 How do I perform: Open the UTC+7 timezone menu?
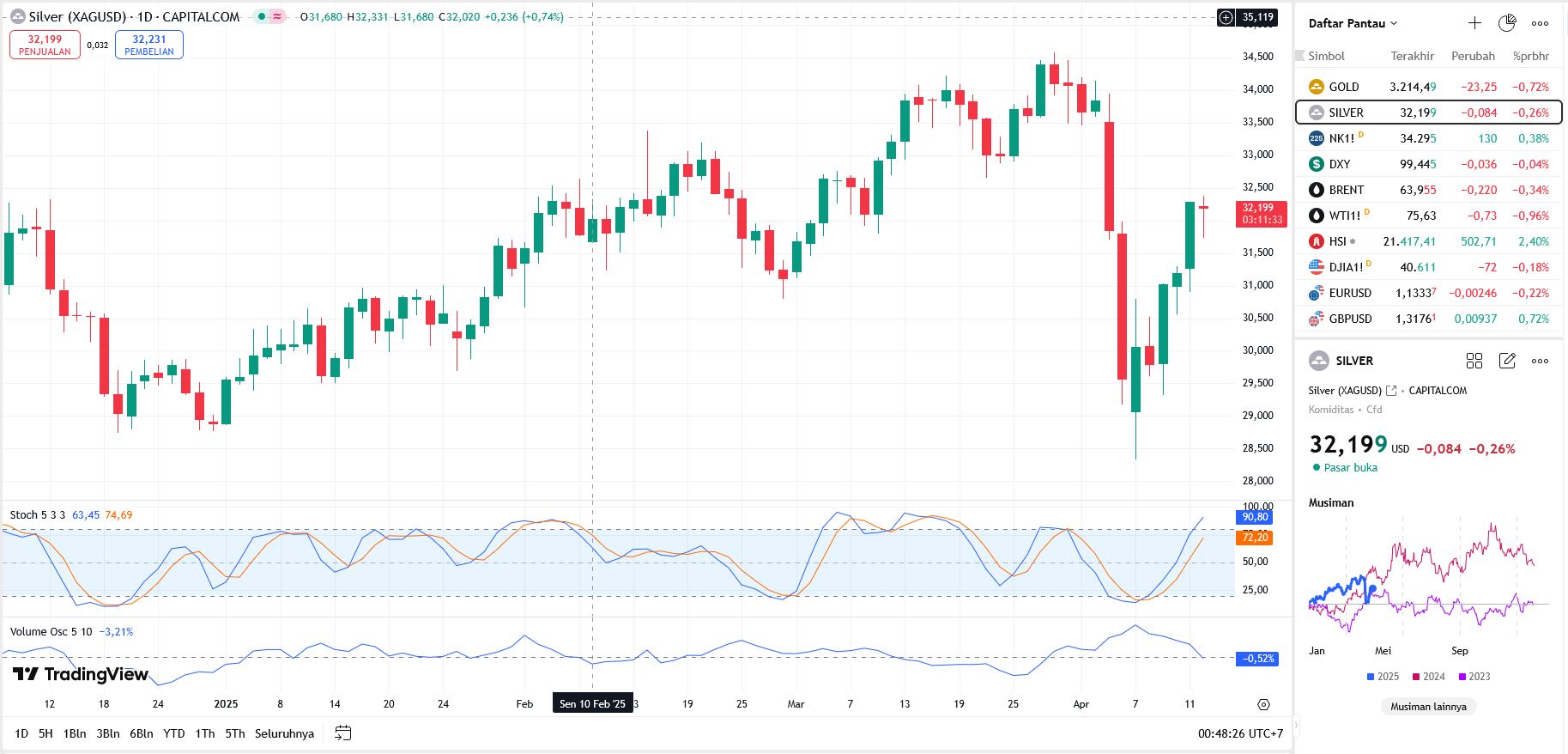click(1241, 733)
